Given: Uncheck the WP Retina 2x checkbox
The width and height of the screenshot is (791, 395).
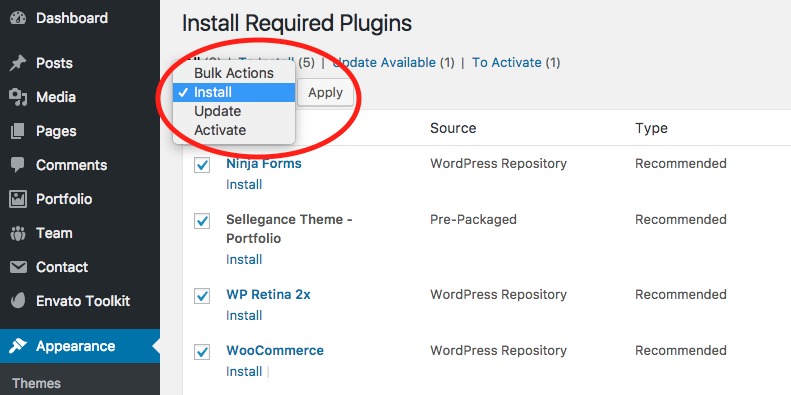Looking at the screenshot, I should tap(202, 296).
